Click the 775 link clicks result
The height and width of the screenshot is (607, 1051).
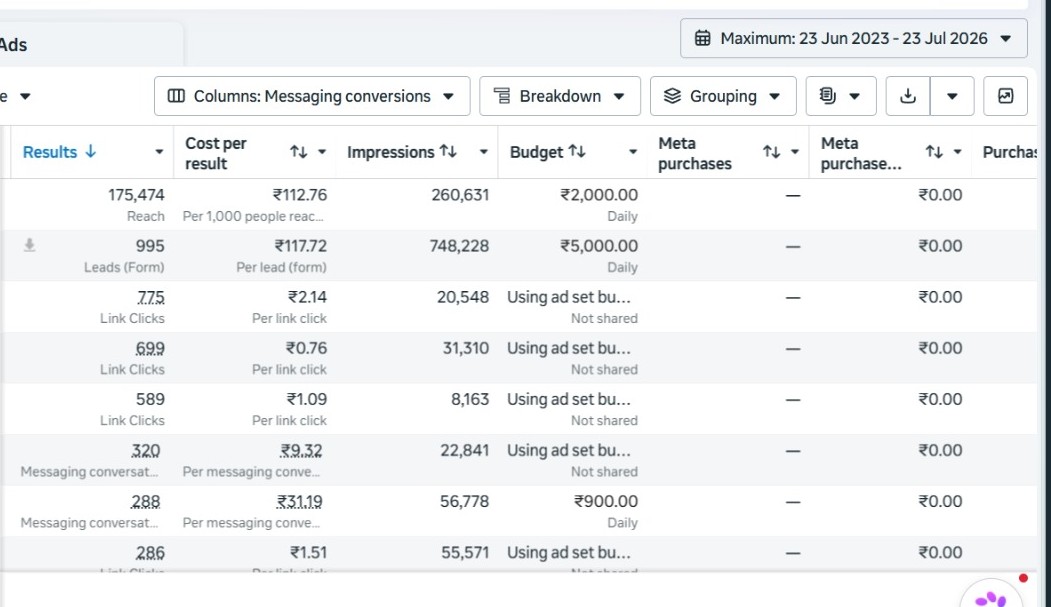[151, 297]
